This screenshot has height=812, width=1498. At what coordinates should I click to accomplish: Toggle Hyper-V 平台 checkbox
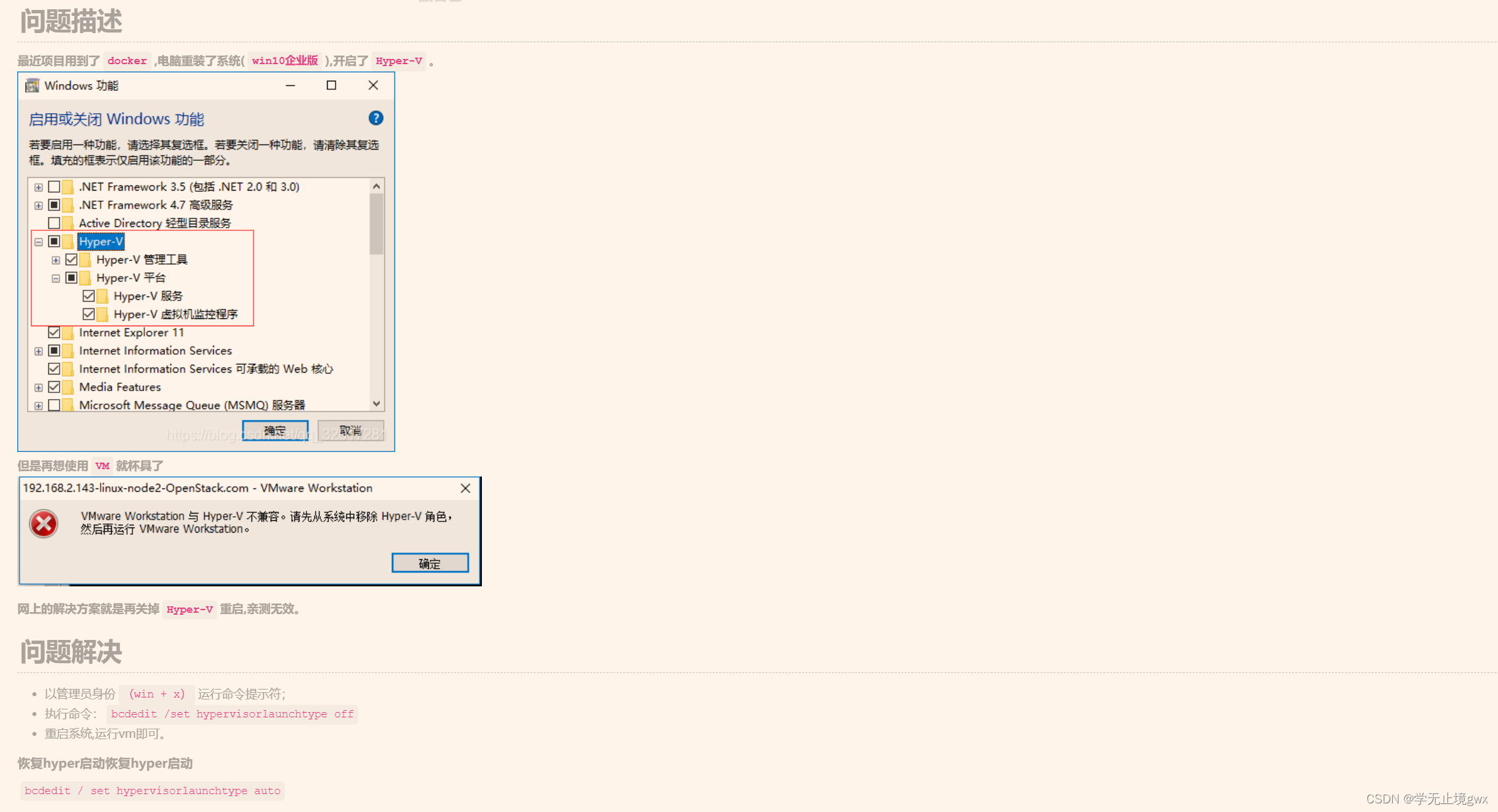click(71, 278)
